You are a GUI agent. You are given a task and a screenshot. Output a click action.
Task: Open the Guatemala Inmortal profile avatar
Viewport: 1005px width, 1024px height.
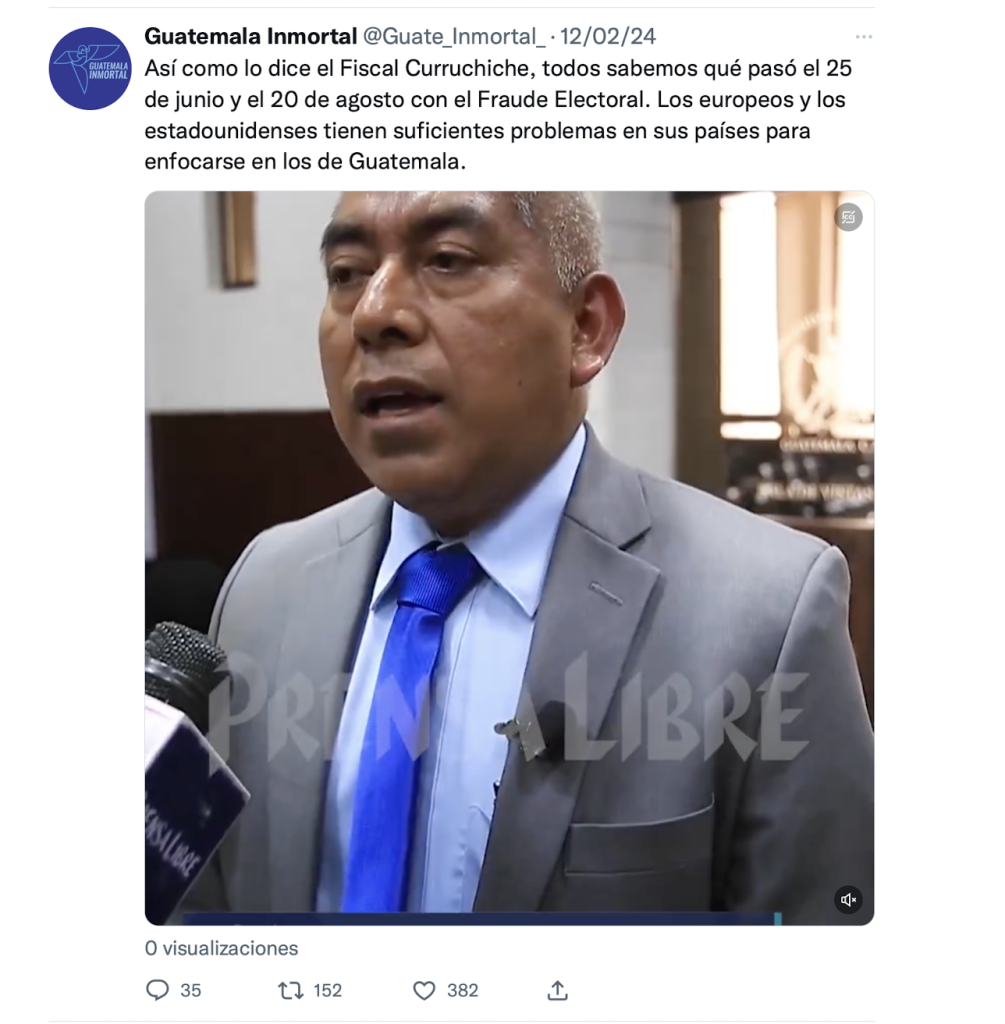(x=90, y=69)
